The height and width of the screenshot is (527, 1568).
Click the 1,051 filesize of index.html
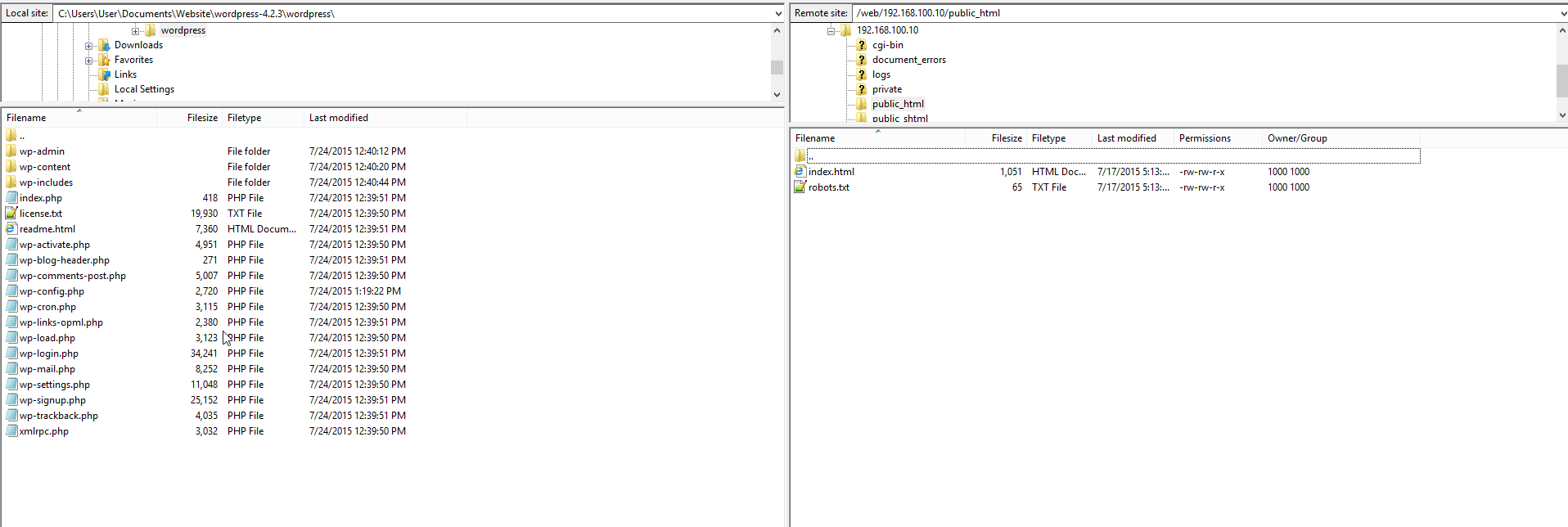point(1011,172)
